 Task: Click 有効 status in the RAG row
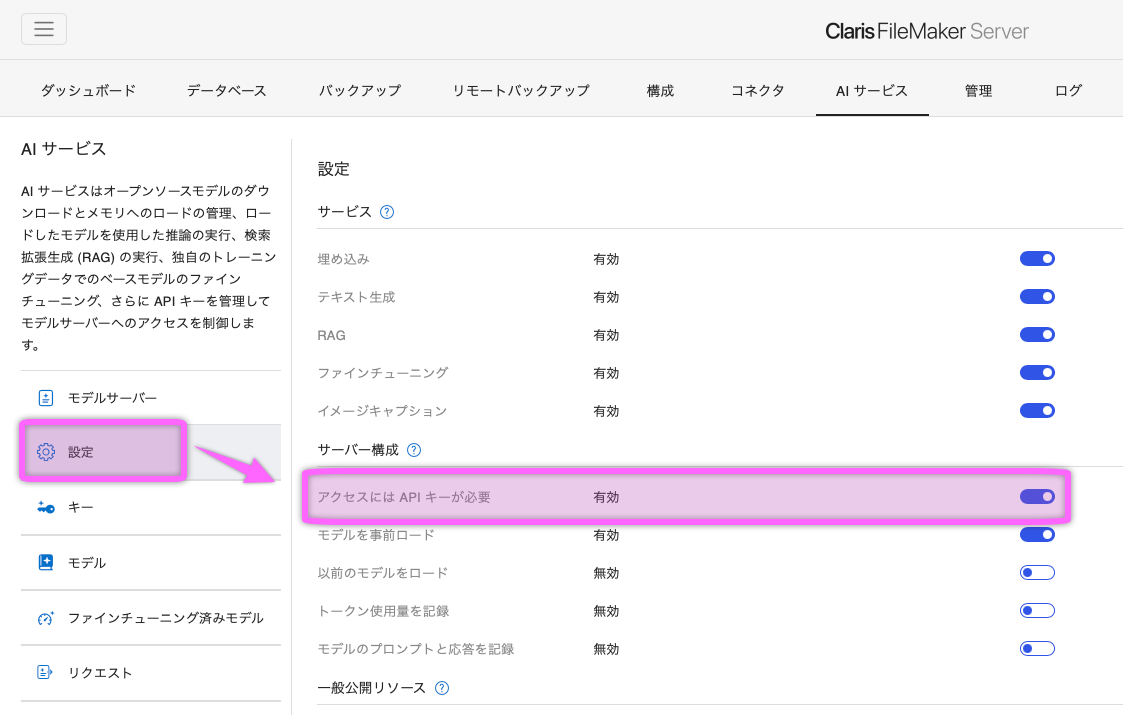606,335
